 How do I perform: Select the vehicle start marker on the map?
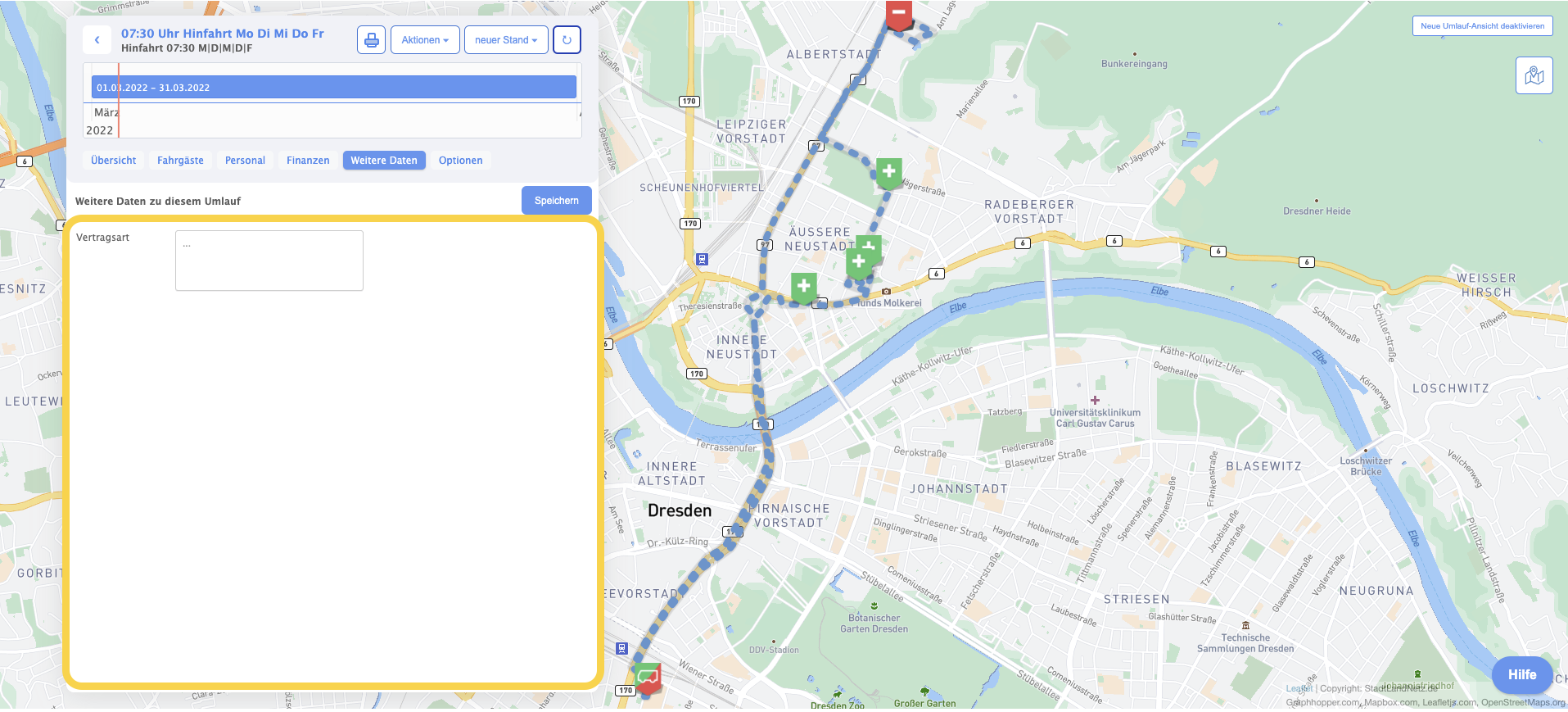click(x=648, y=677)
